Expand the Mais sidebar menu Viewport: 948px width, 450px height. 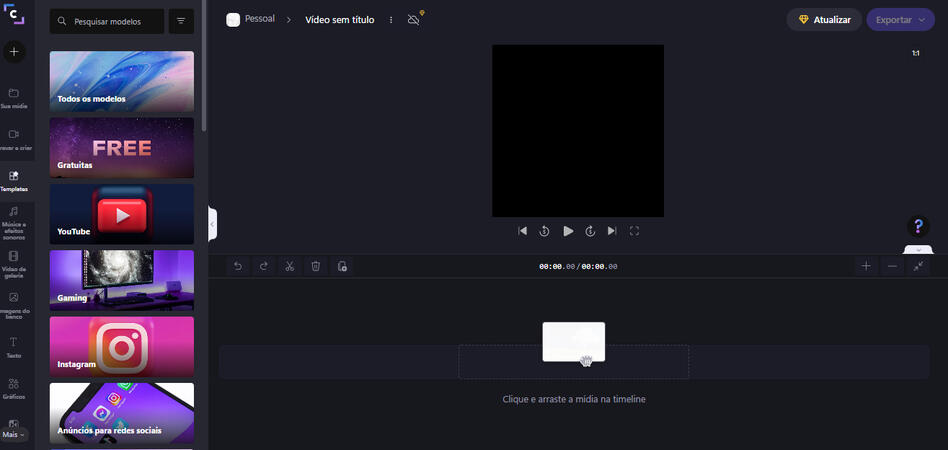pos(14,435)
